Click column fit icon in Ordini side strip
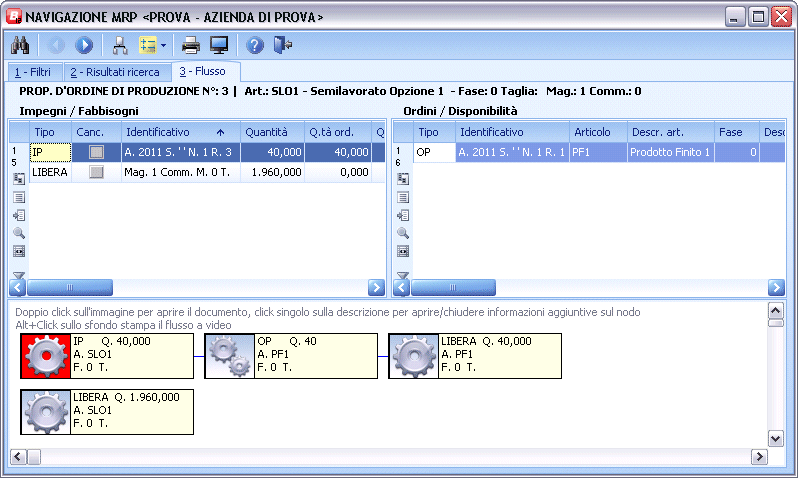798x478 pixels. click(x=403, y=251)
